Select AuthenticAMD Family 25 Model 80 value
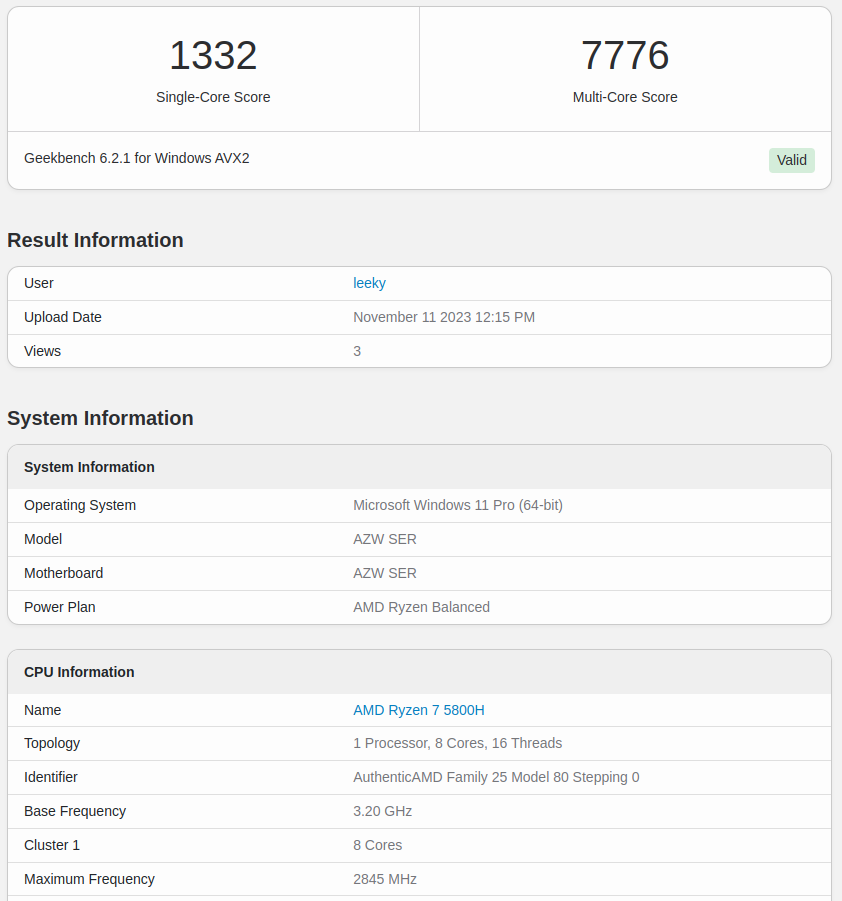Viewport: 842px width, 901px height. tap(496, 777)
